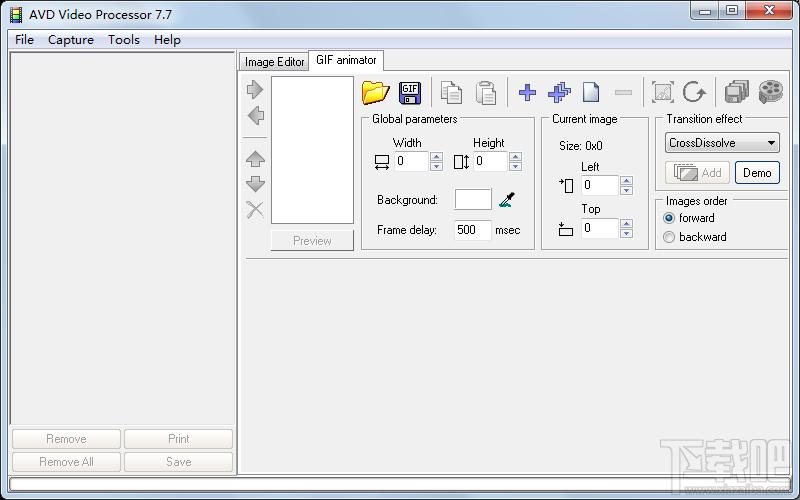
Task: Click the Left offset input field
Action: click(600, 185)
